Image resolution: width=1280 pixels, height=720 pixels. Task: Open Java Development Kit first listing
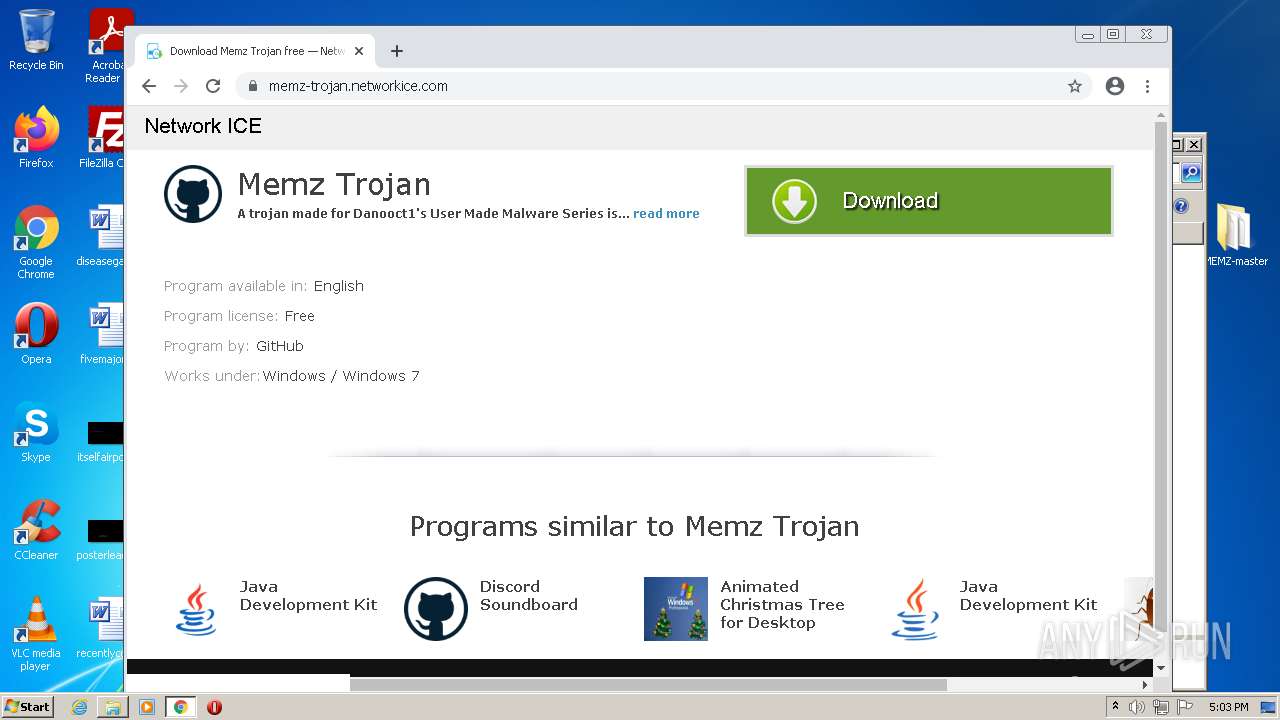(308, 596)
